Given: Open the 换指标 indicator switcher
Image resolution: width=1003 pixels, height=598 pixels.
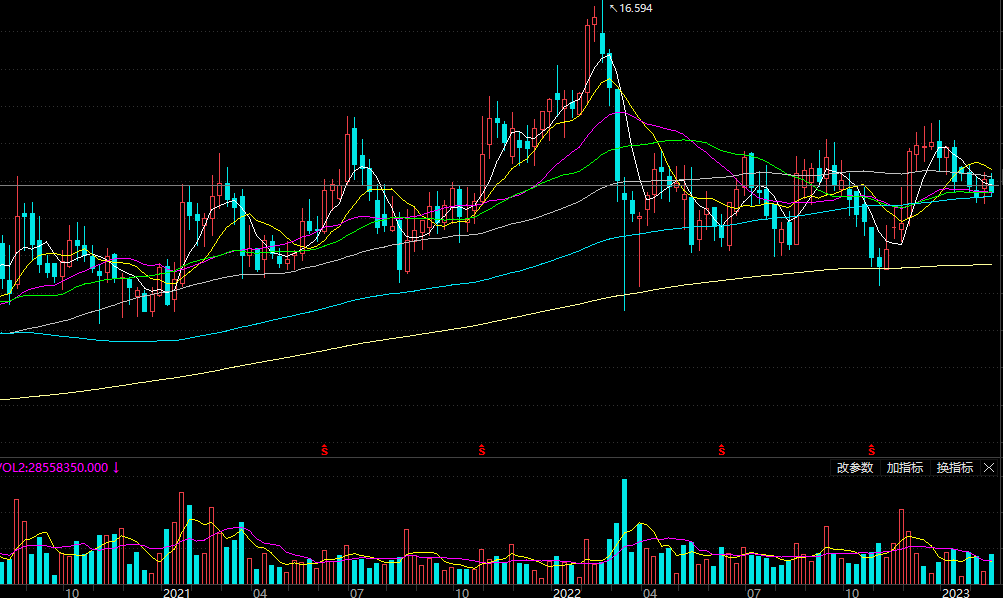Looking at the screenshot, I should (954, 468).
